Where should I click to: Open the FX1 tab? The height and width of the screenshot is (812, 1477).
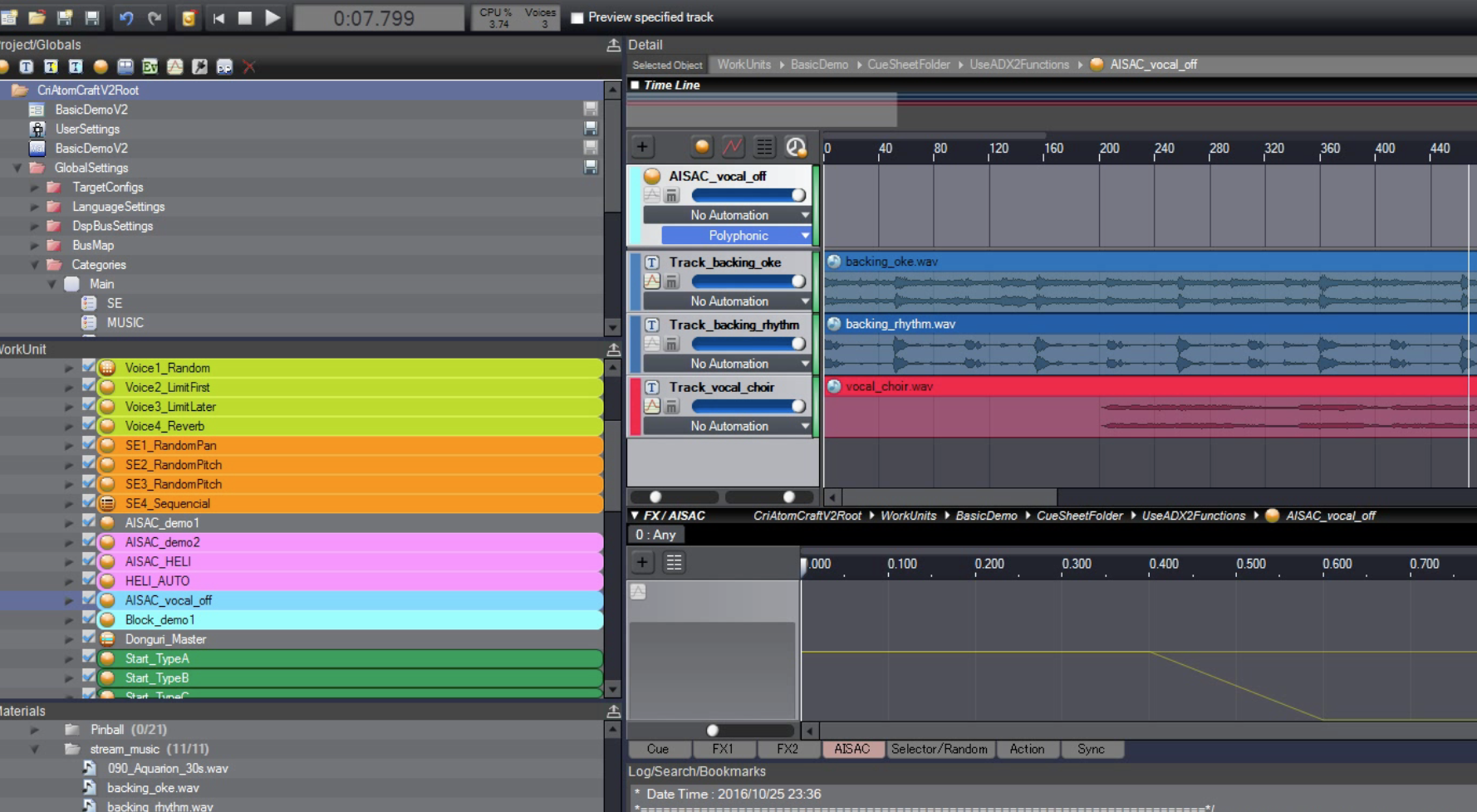(723, 749)
